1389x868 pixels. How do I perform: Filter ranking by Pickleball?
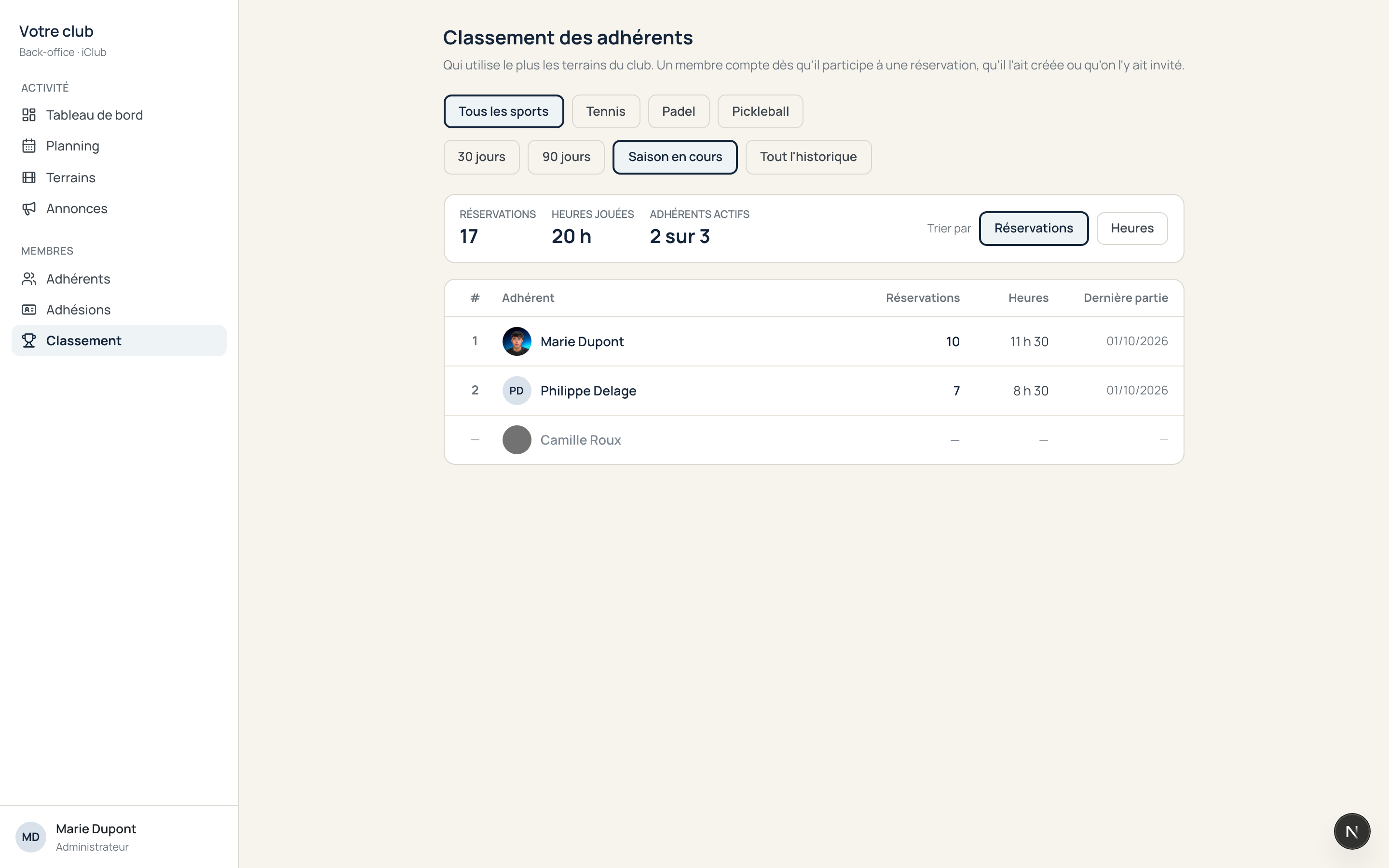coord(760,111)
